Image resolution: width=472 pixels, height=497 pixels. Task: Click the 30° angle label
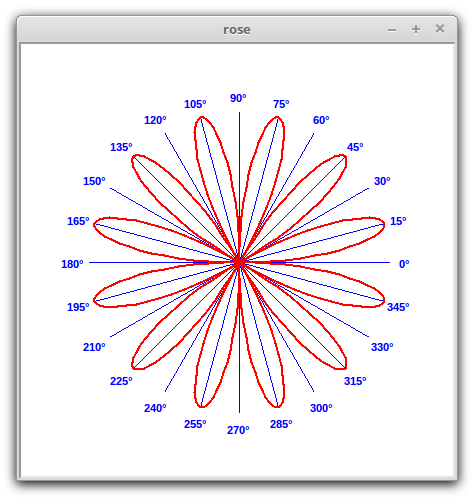pos(382,181)
